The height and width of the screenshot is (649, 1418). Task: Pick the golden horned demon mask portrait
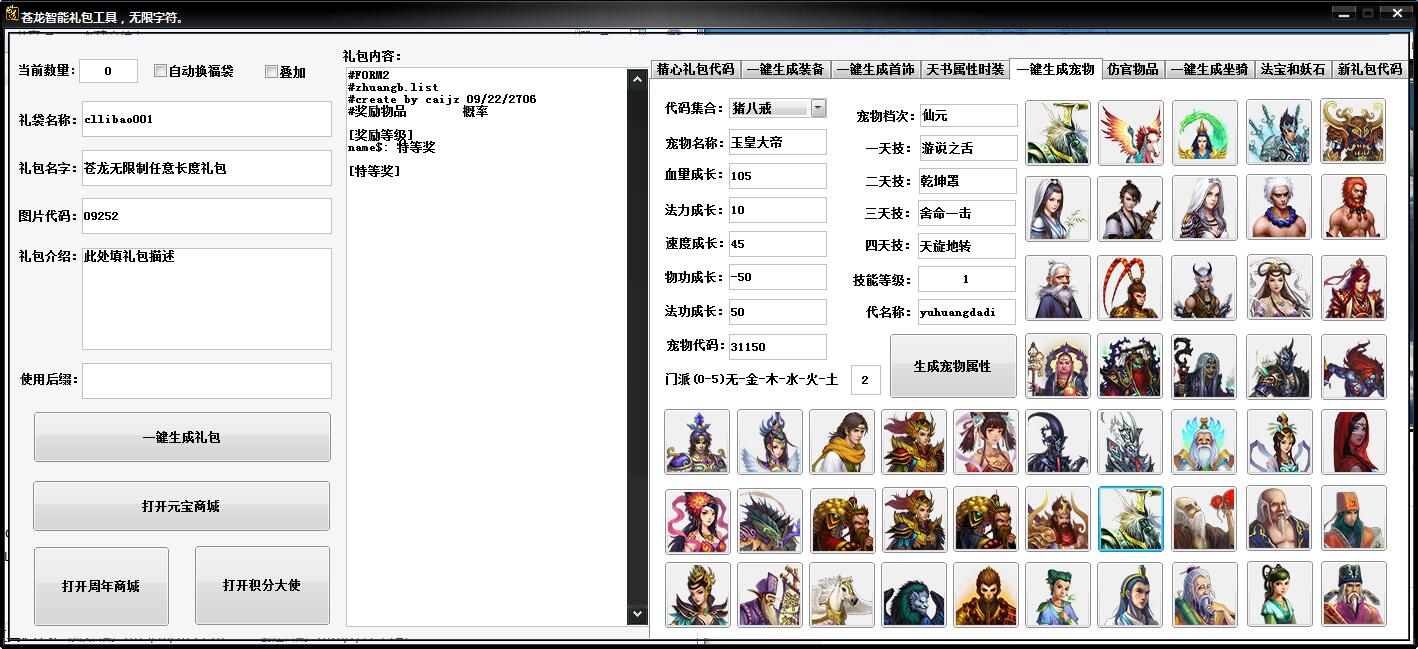(1353, 132)
